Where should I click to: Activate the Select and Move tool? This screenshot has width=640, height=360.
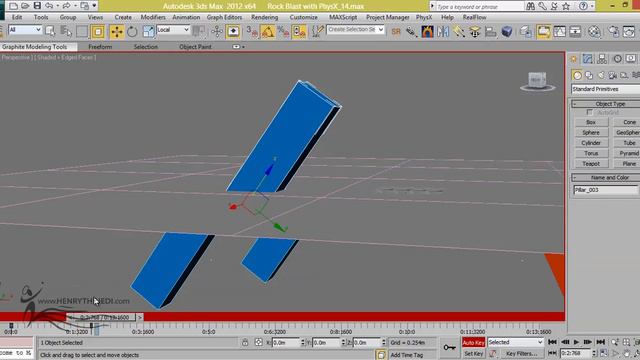coord(117,31)
